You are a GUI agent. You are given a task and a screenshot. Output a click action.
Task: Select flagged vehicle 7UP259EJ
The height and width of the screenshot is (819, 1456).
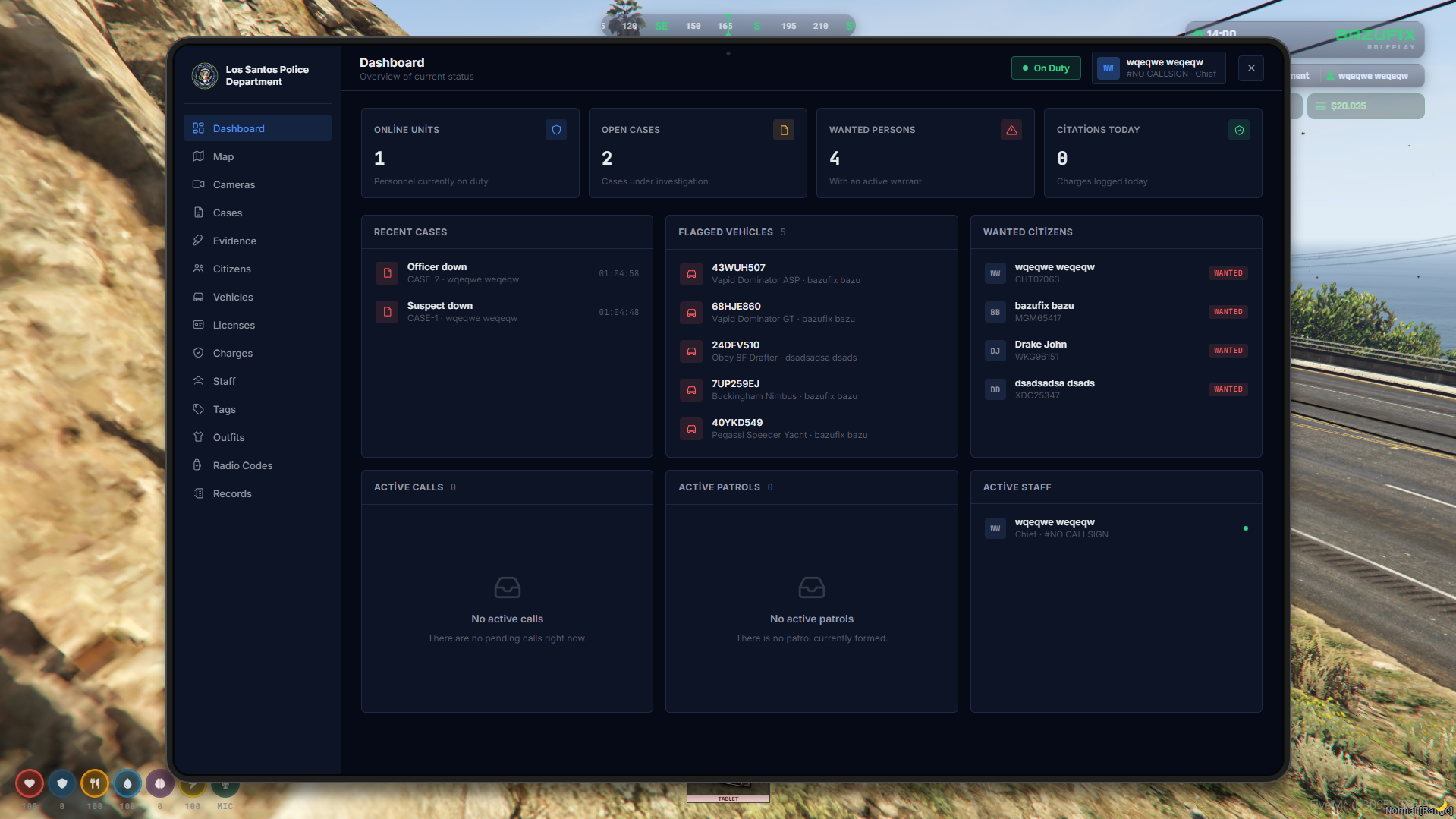click(x=811, y=390)
